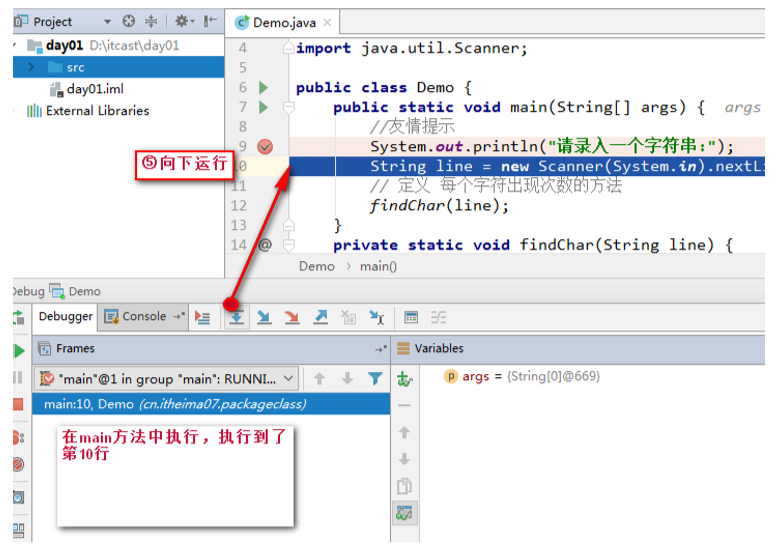This screenshot has width=781, height=557.
Task: Click Show Execution Point icon
Action: [x=203, y=317]
